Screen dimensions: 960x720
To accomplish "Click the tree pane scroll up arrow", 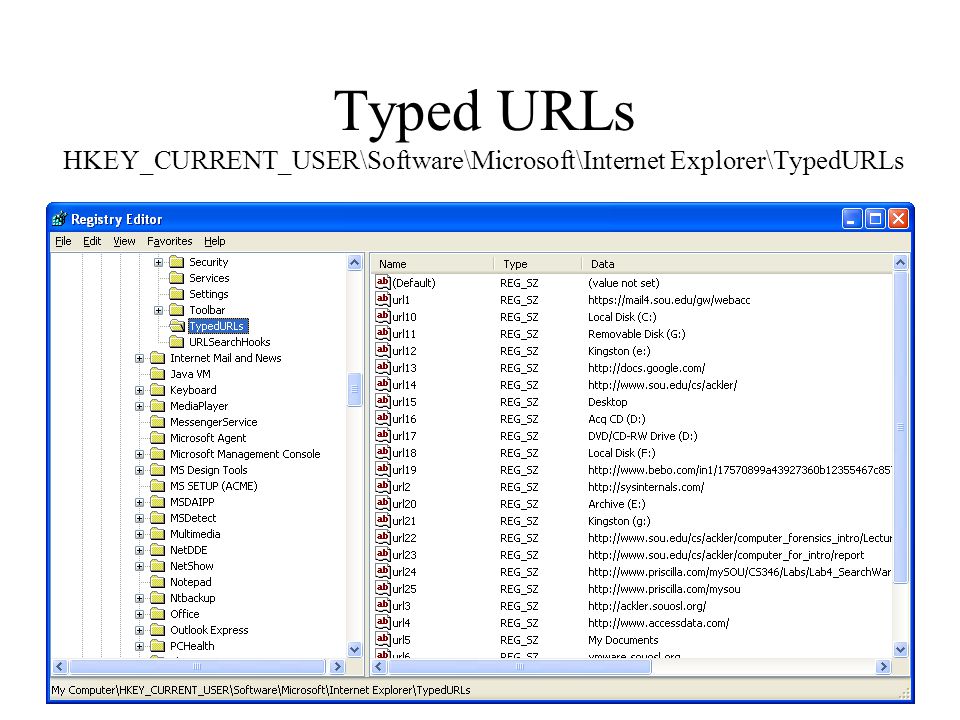I will (354, 263).
